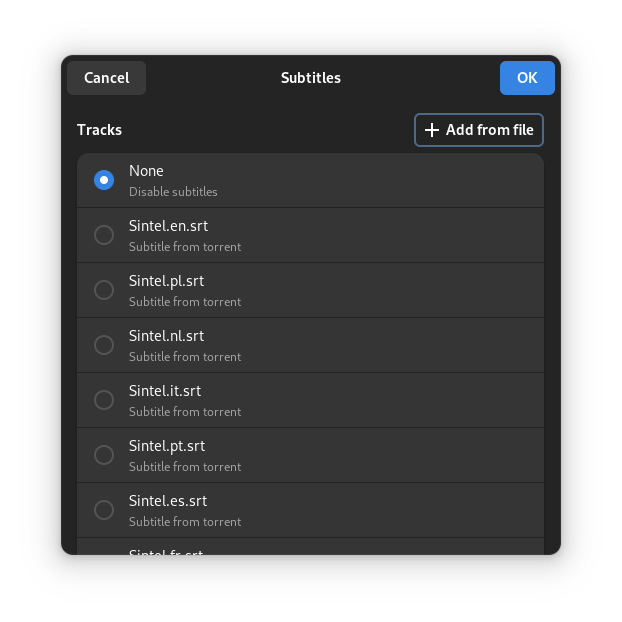Screen dimensions: 622x622
Task: Confirm subtitle choice with OK
Action: (x=527, y=78)
